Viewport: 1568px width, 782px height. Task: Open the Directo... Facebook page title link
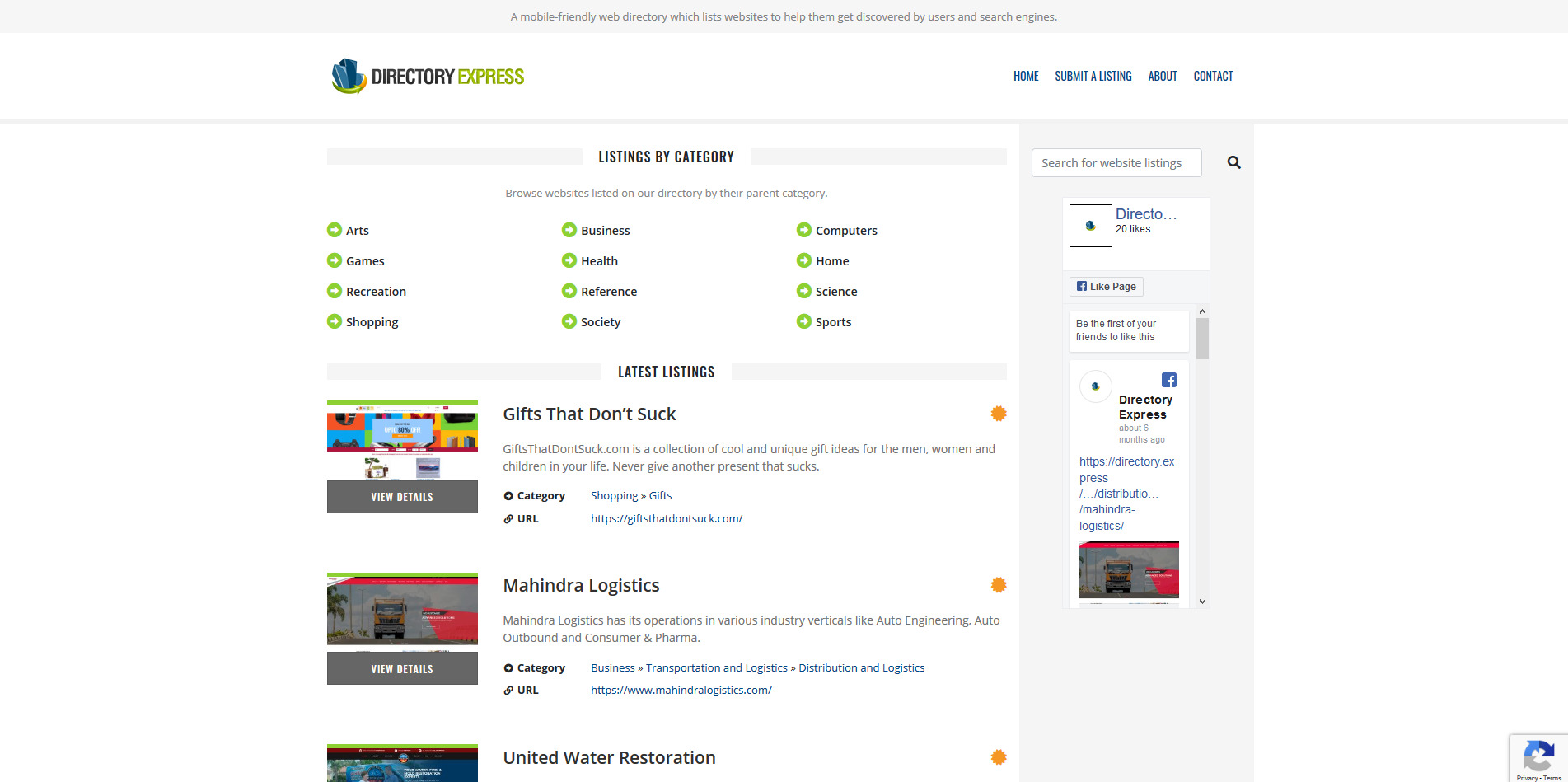(1146, 214)
